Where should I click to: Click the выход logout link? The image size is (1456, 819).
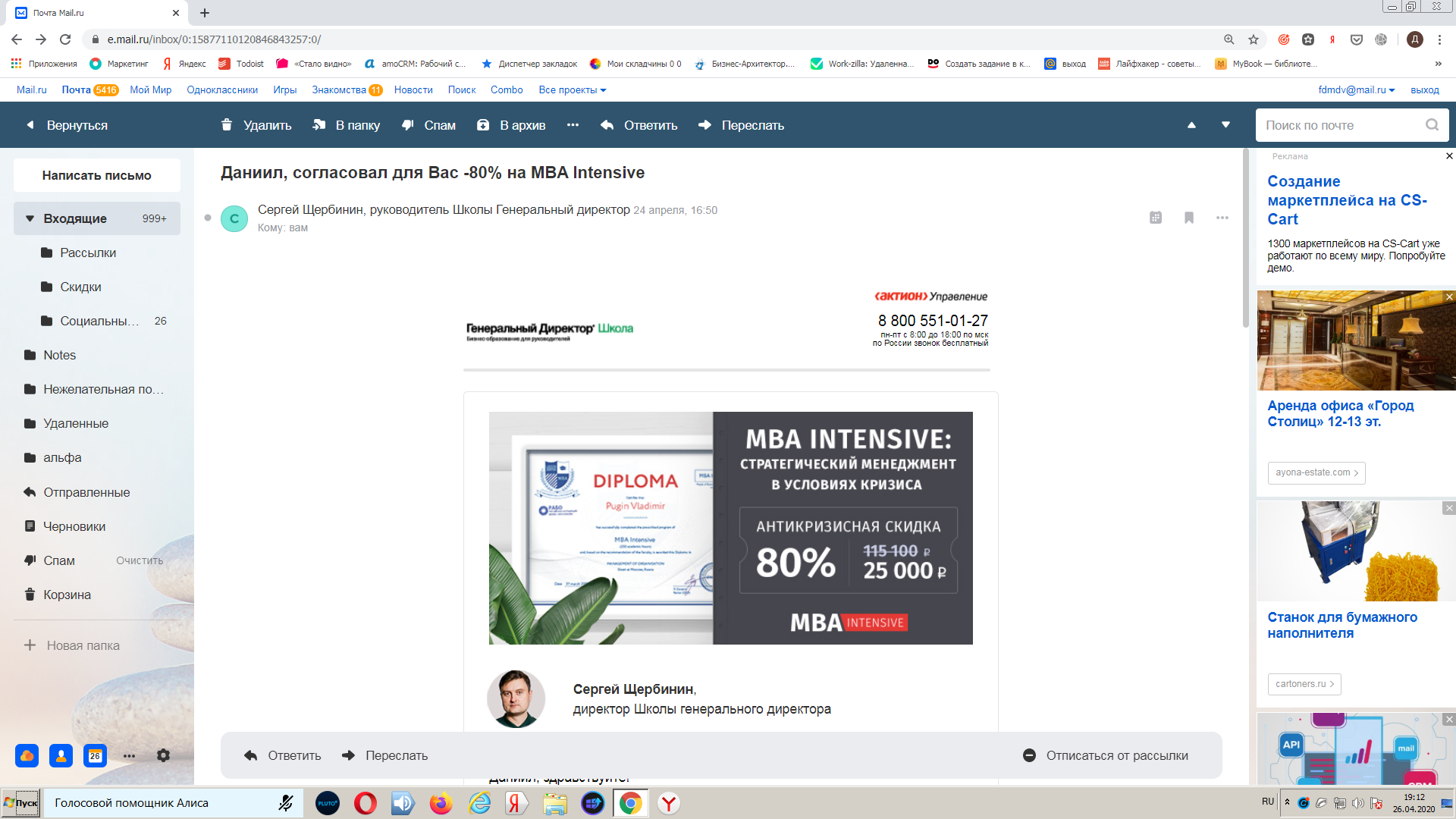(x=1425, y=89)
